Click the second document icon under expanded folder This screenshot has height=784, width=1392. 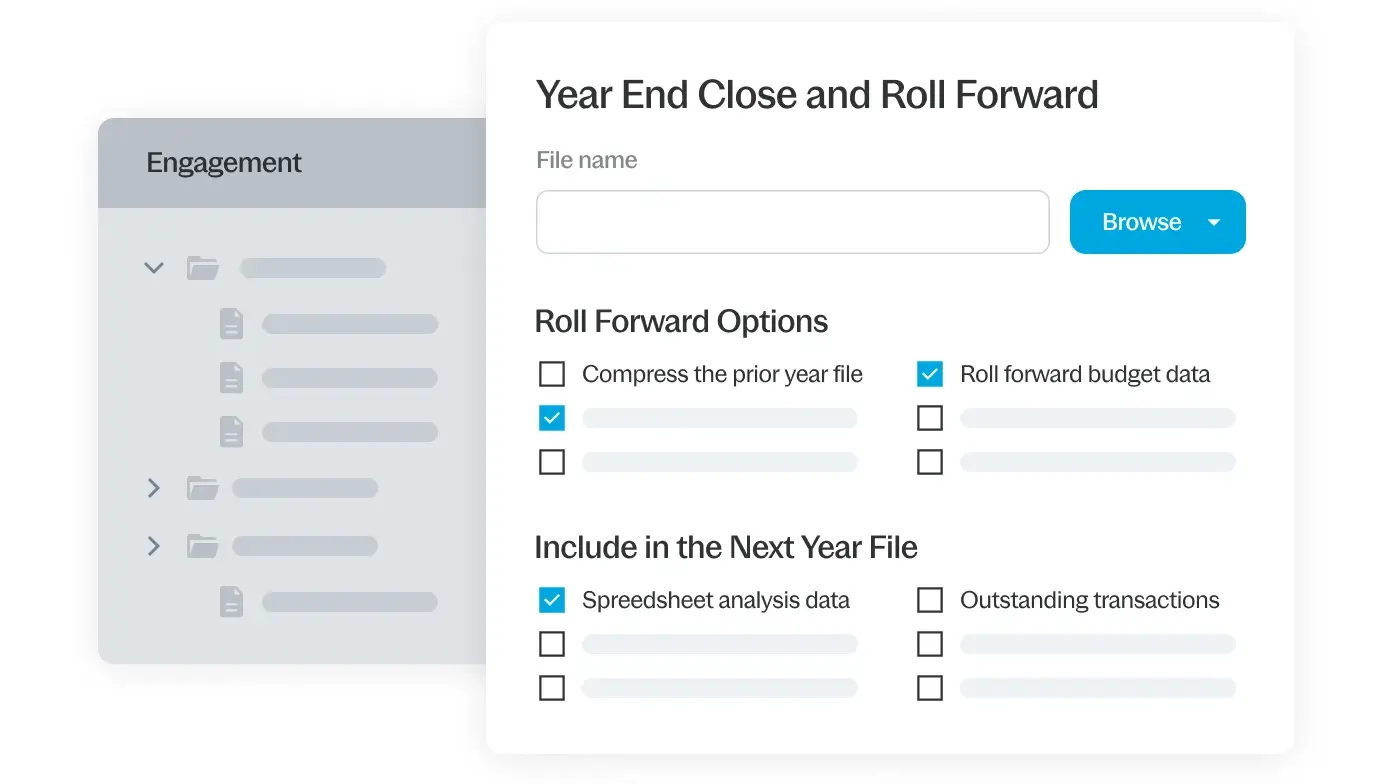point(231,378)
